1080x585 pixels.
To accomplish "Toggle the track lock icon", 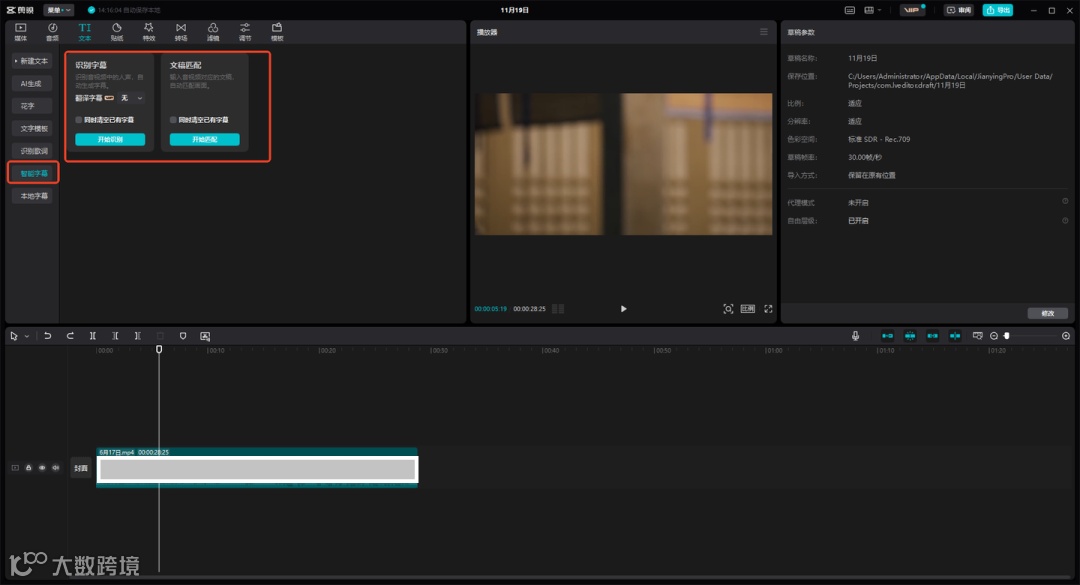I will tap(29, 468).
